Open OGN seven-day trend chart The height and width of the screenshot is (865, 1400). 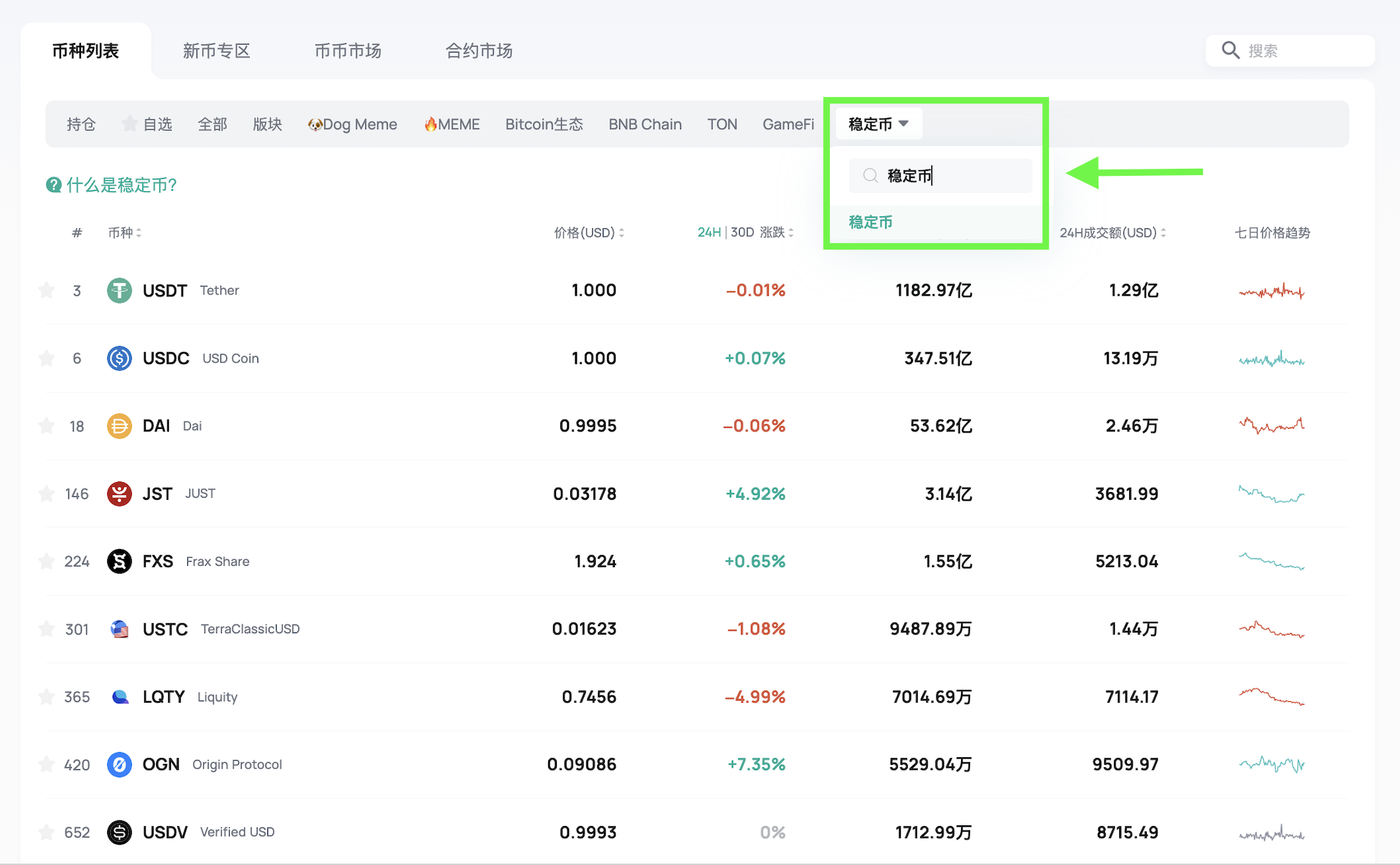click(1272, 764)
